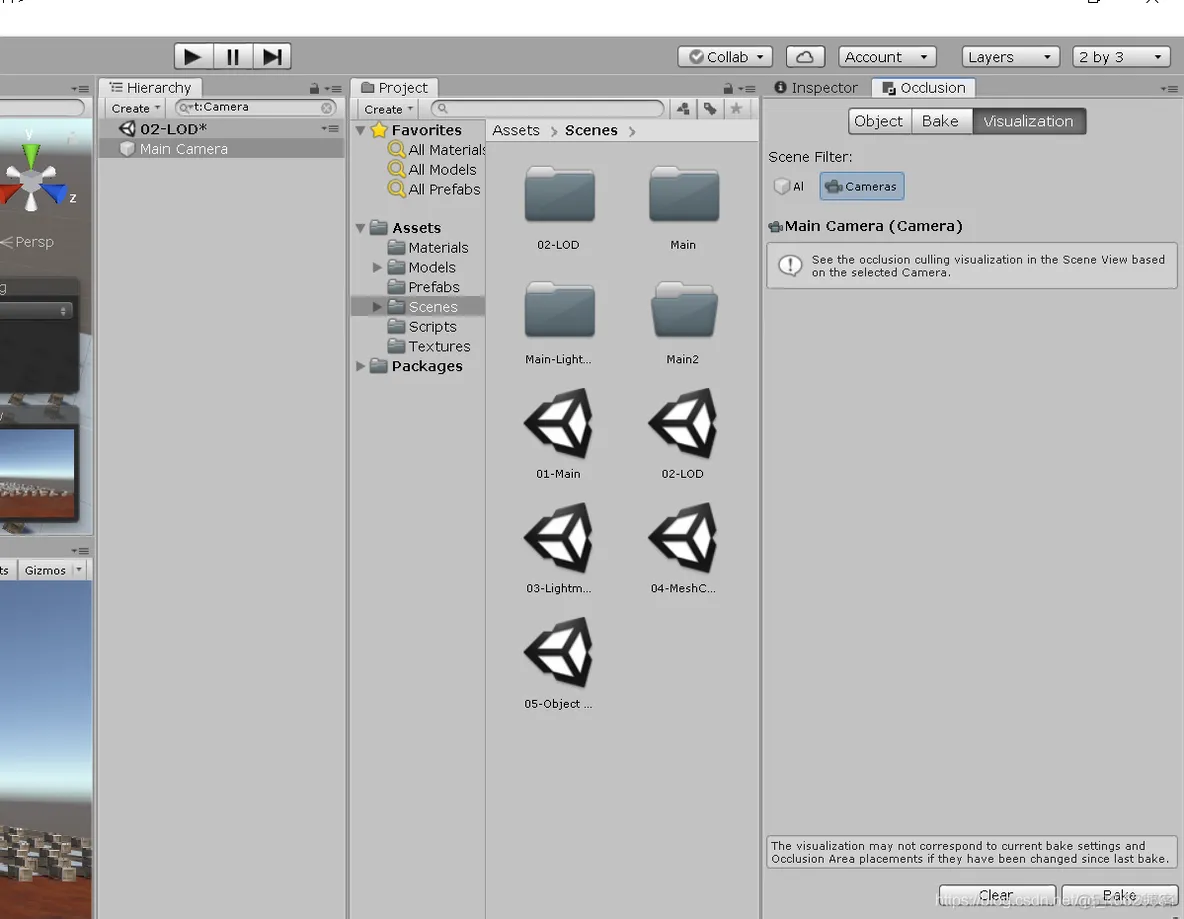This screenshot has width=1184, height=919.
Task: Clear the occlusion bake data
Action: [997, 896]
